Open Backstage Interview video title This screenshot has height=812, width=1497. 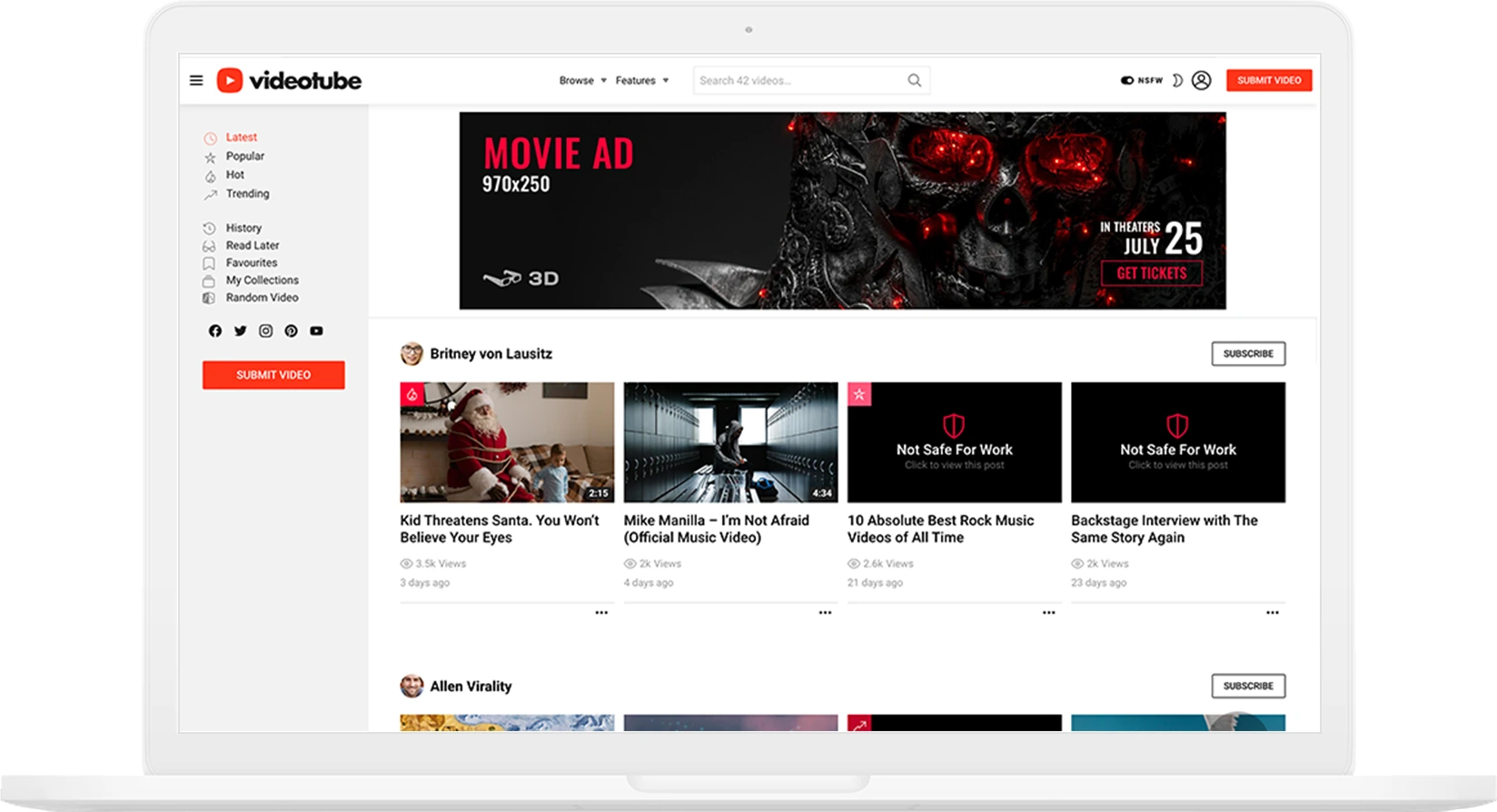click(1165, 529)
